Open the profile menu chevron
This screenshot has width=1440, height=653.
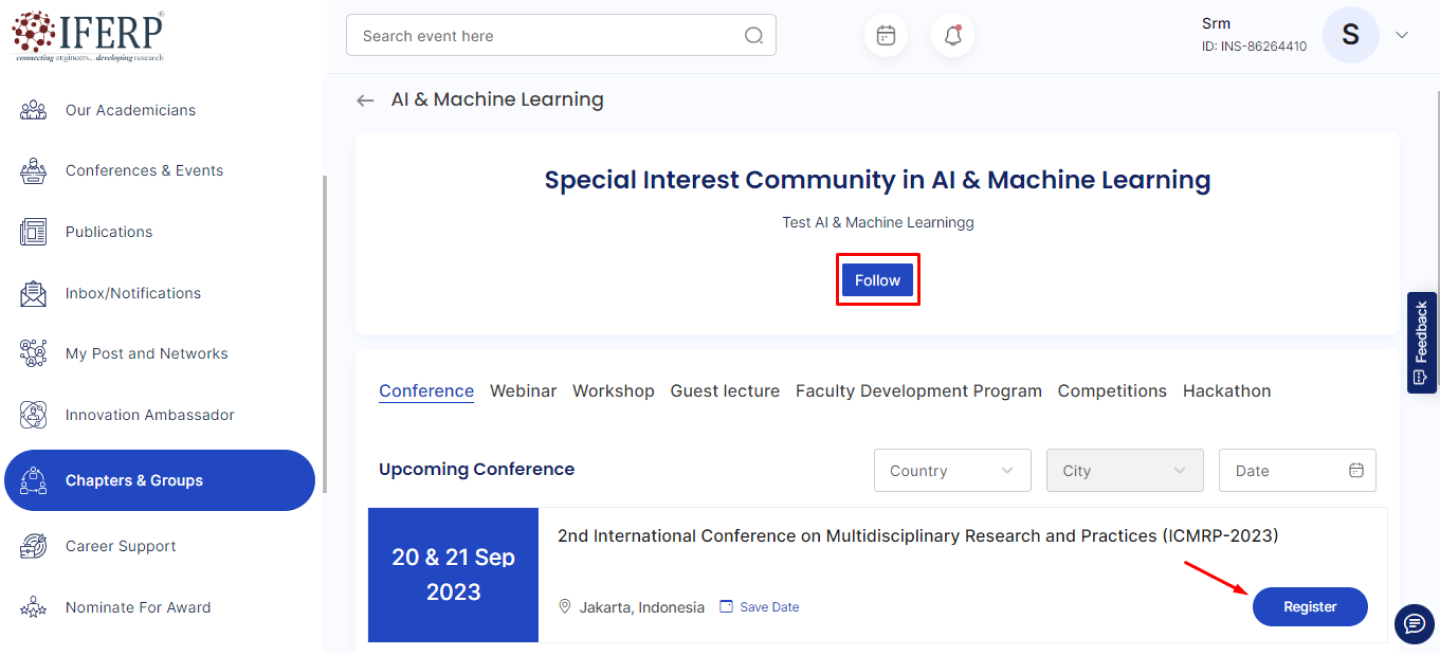tap(1402, 36)
